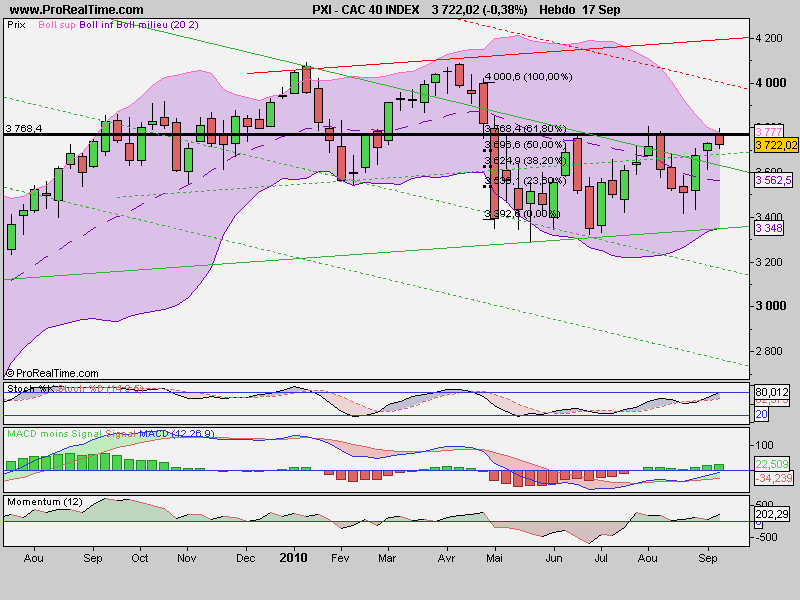Click the Jun month label on time axis
The width and height of the screenshot is (800, 600).
tap(554, 558)
